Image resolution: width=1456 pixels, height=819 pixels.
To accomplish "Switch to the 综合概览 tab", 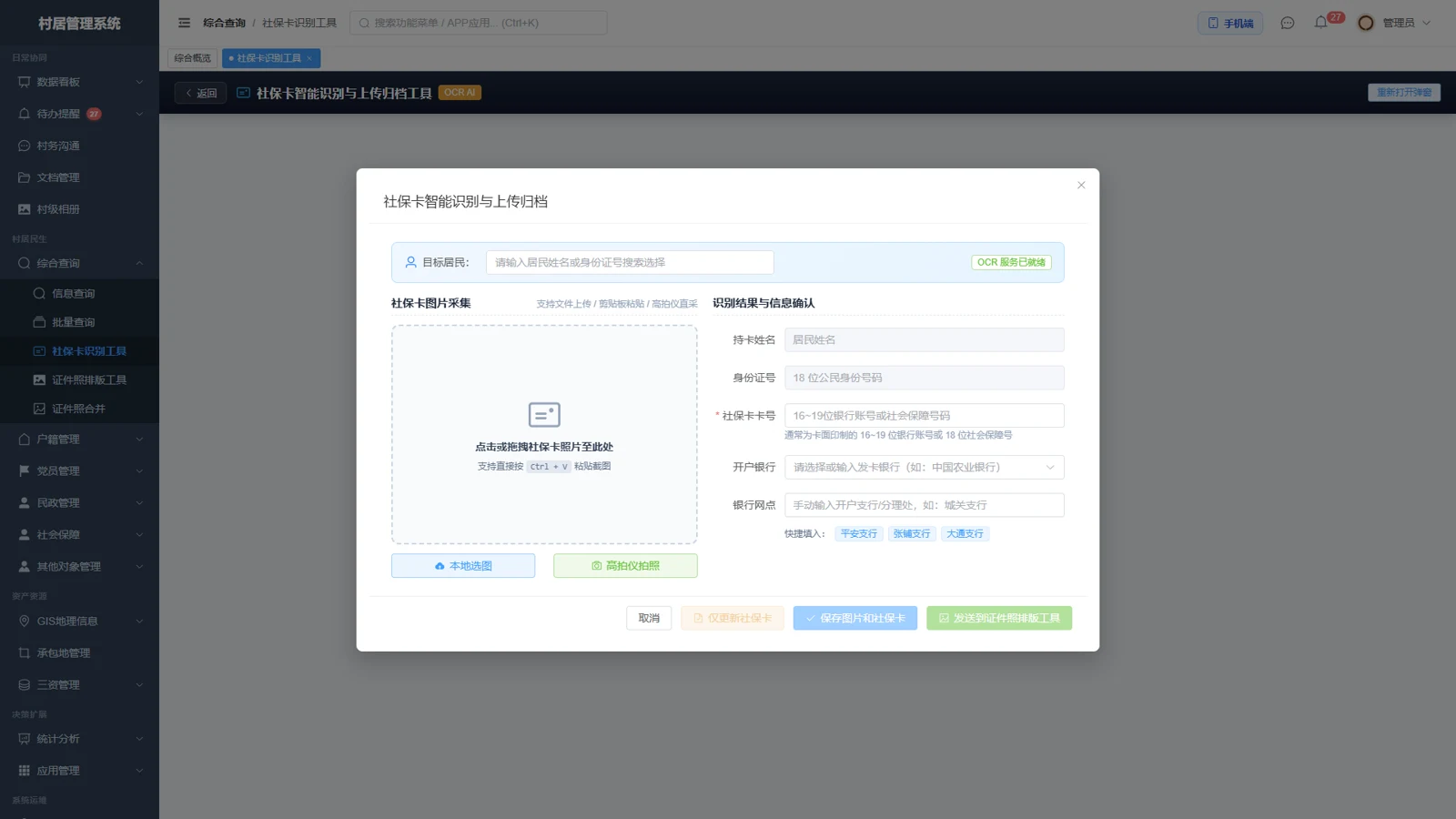I will (192, 58).
